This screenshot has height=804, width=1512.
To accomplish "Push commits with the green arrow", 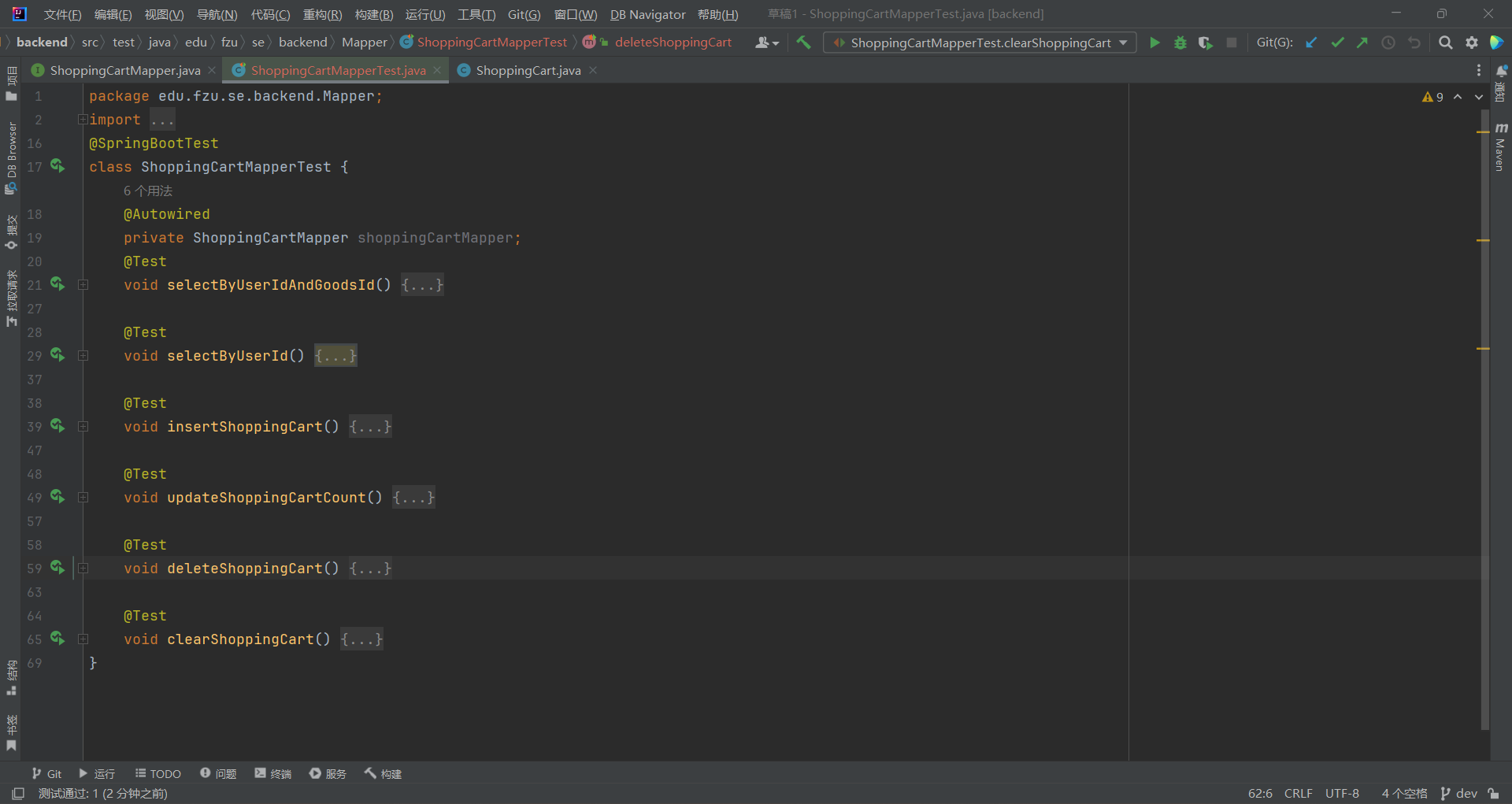I will [x=1362, y=43].
